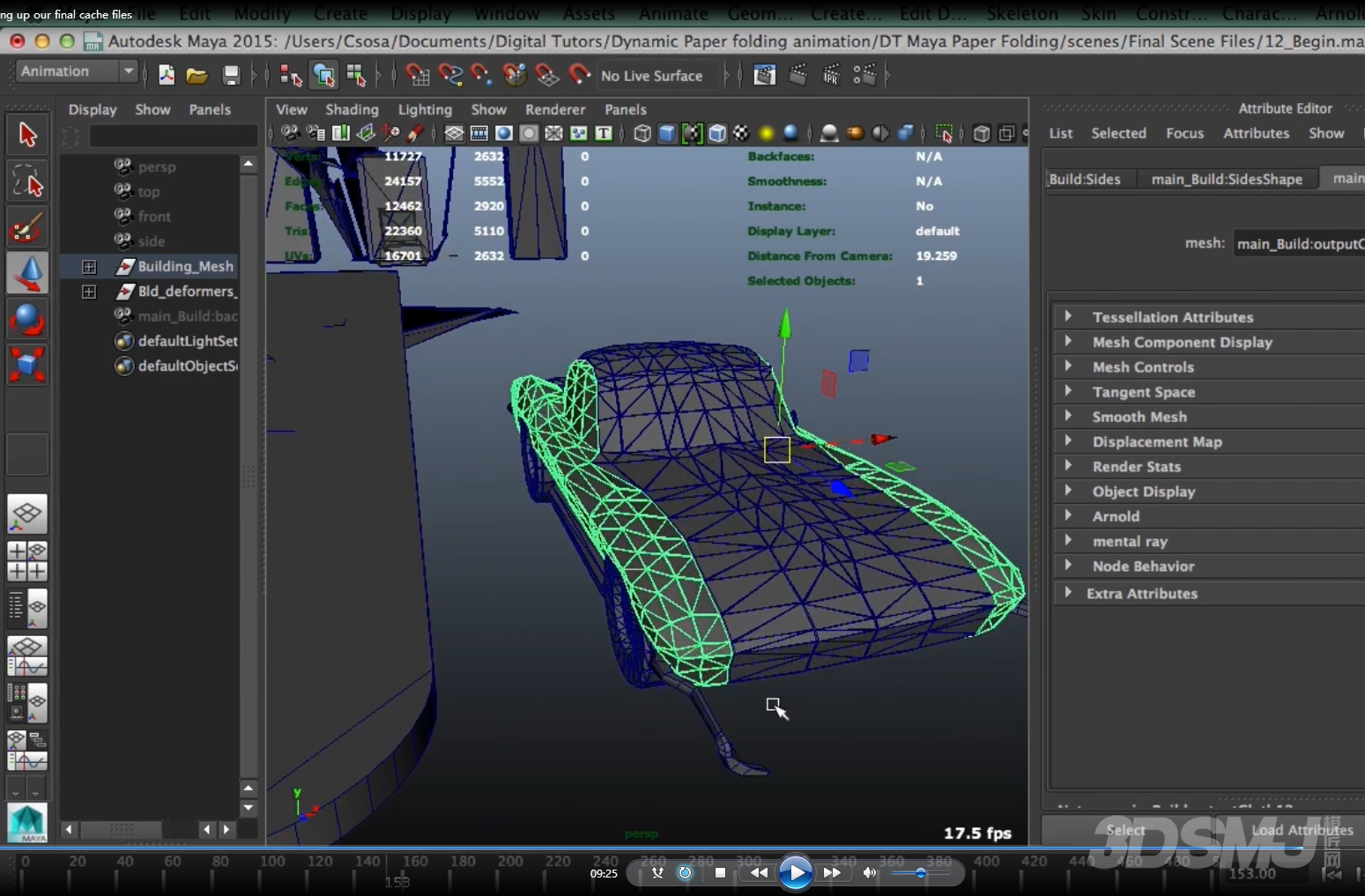
Task: Select the arrow Select tool
Action: (27, 135)
